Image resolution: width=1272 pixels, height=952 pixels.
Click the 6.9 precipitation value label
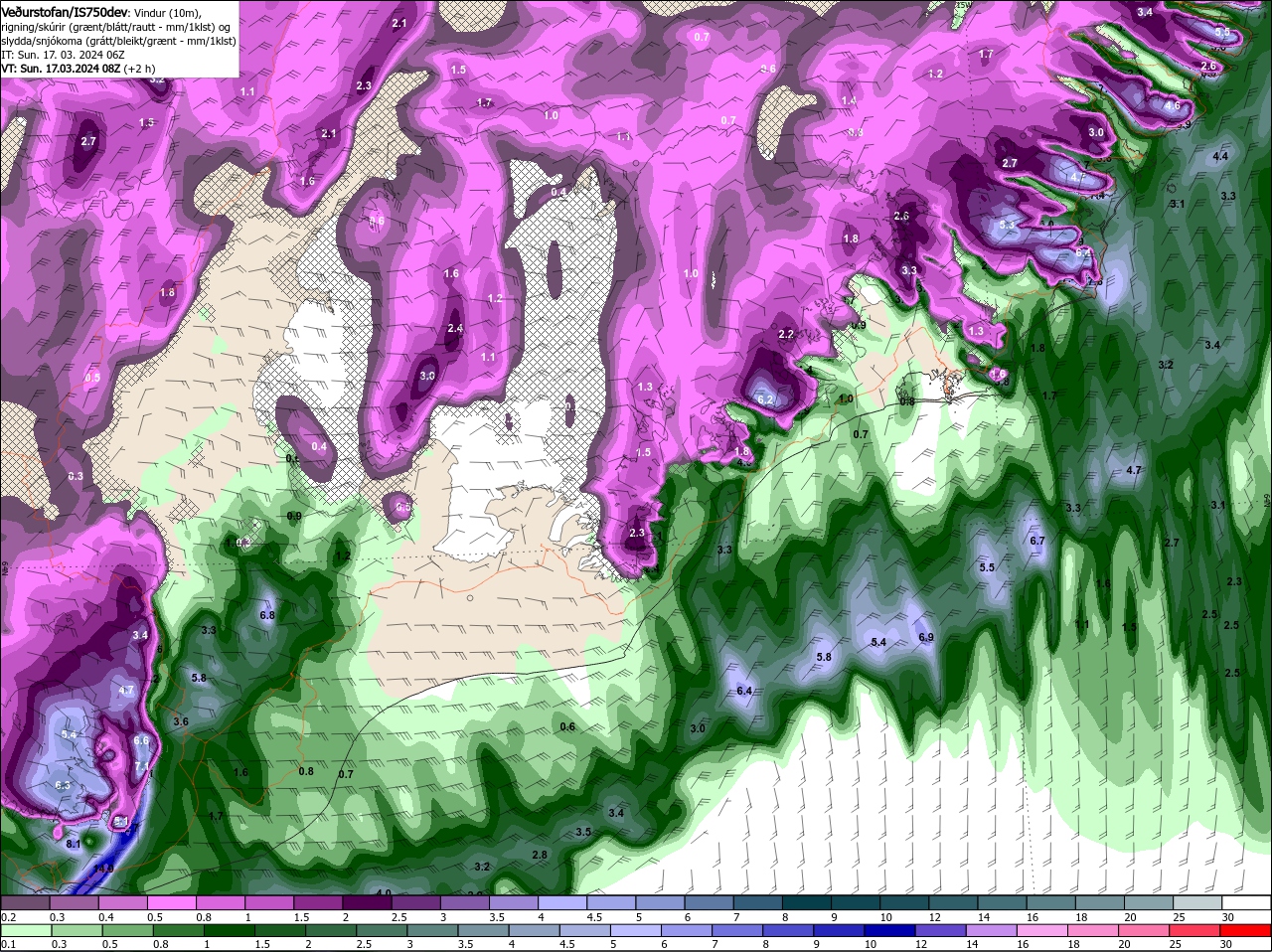(x=926, y=637)
